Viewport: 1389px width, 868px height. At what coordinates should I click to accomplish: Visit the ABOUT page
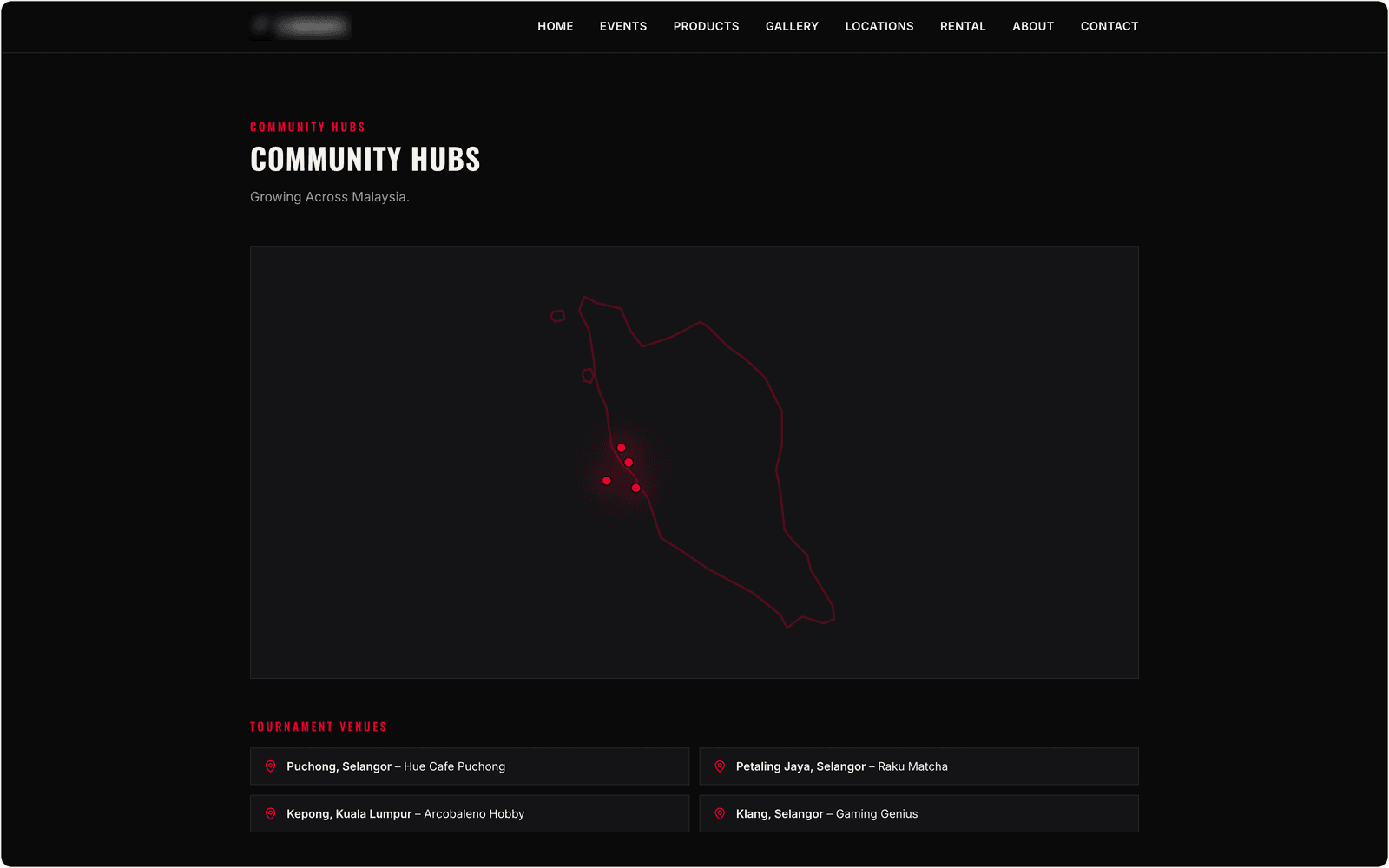(x=1033, y=26)
